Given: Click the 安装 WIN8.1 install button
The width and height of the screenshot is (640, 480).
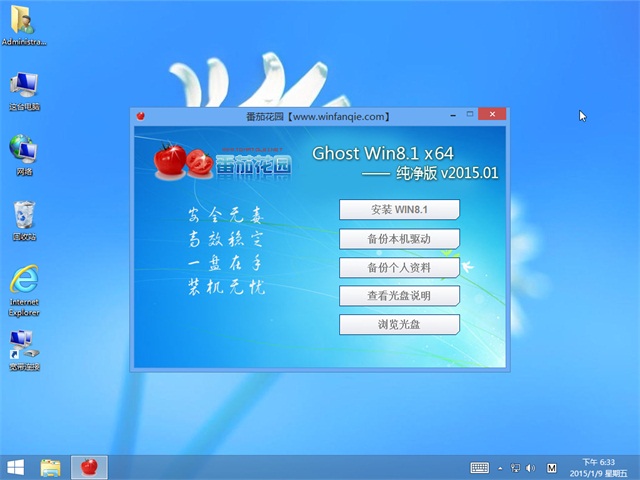Looking at the screenshot, I should coord(399,209).
